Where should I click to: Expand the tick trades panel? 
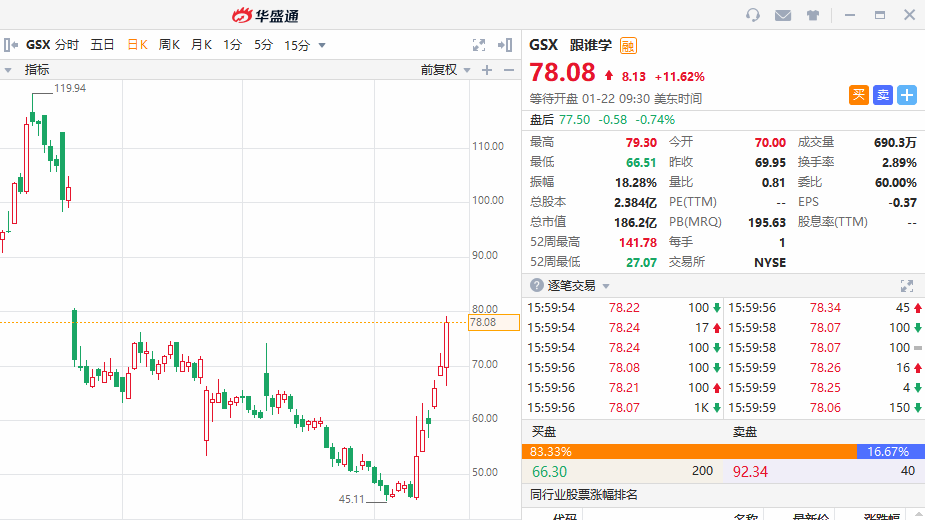tap(907, 286)
